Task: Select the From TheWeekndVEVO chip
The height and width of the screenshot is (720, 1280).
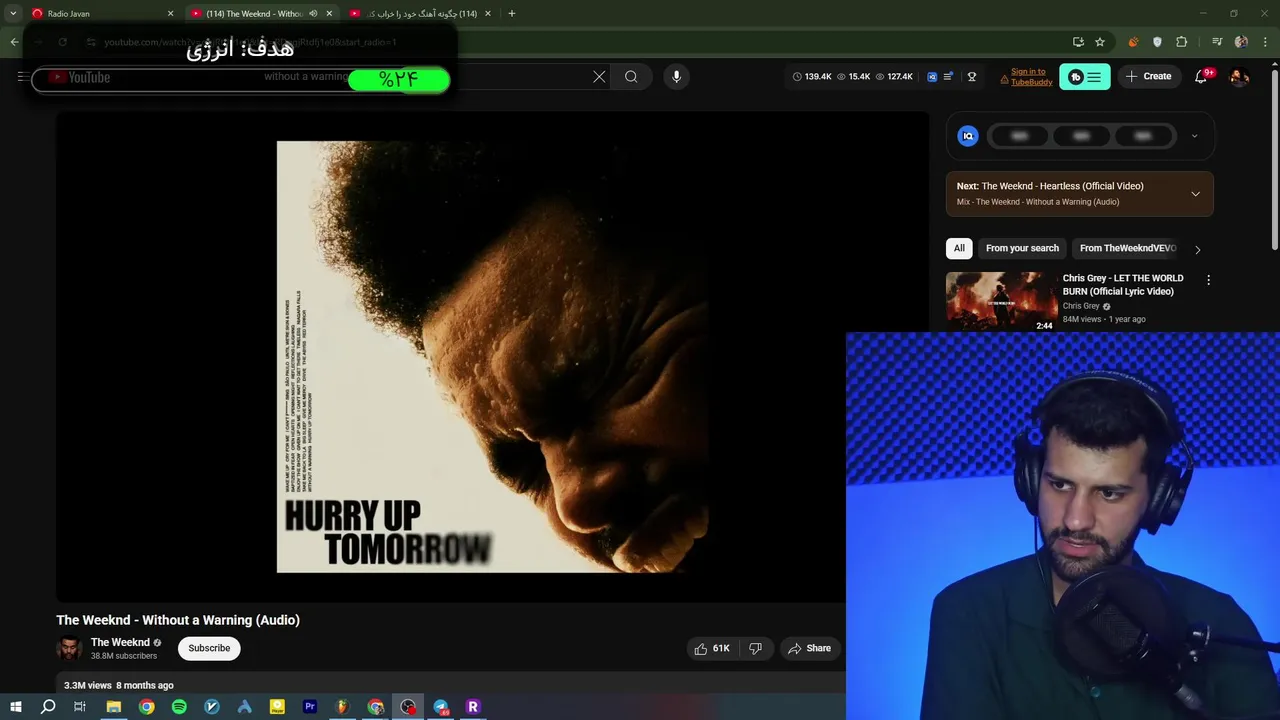Action: [x=1127, y=248]
